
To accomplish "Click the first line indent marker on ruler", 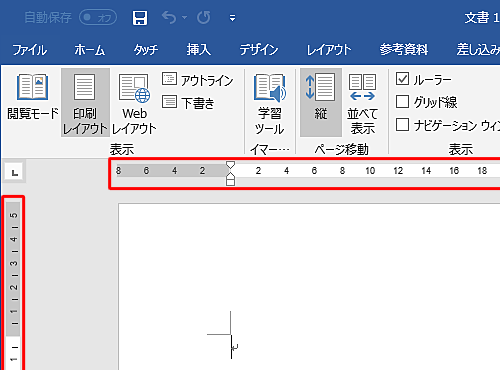I will 230,165.
